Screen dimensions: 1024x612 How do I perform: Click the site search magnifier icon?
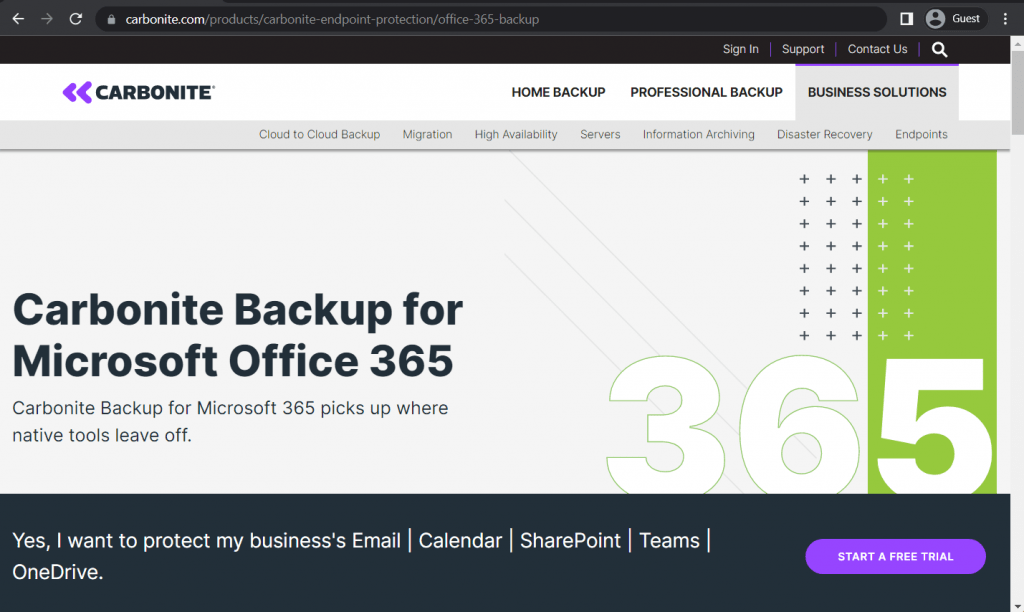[x=939, y=50]
